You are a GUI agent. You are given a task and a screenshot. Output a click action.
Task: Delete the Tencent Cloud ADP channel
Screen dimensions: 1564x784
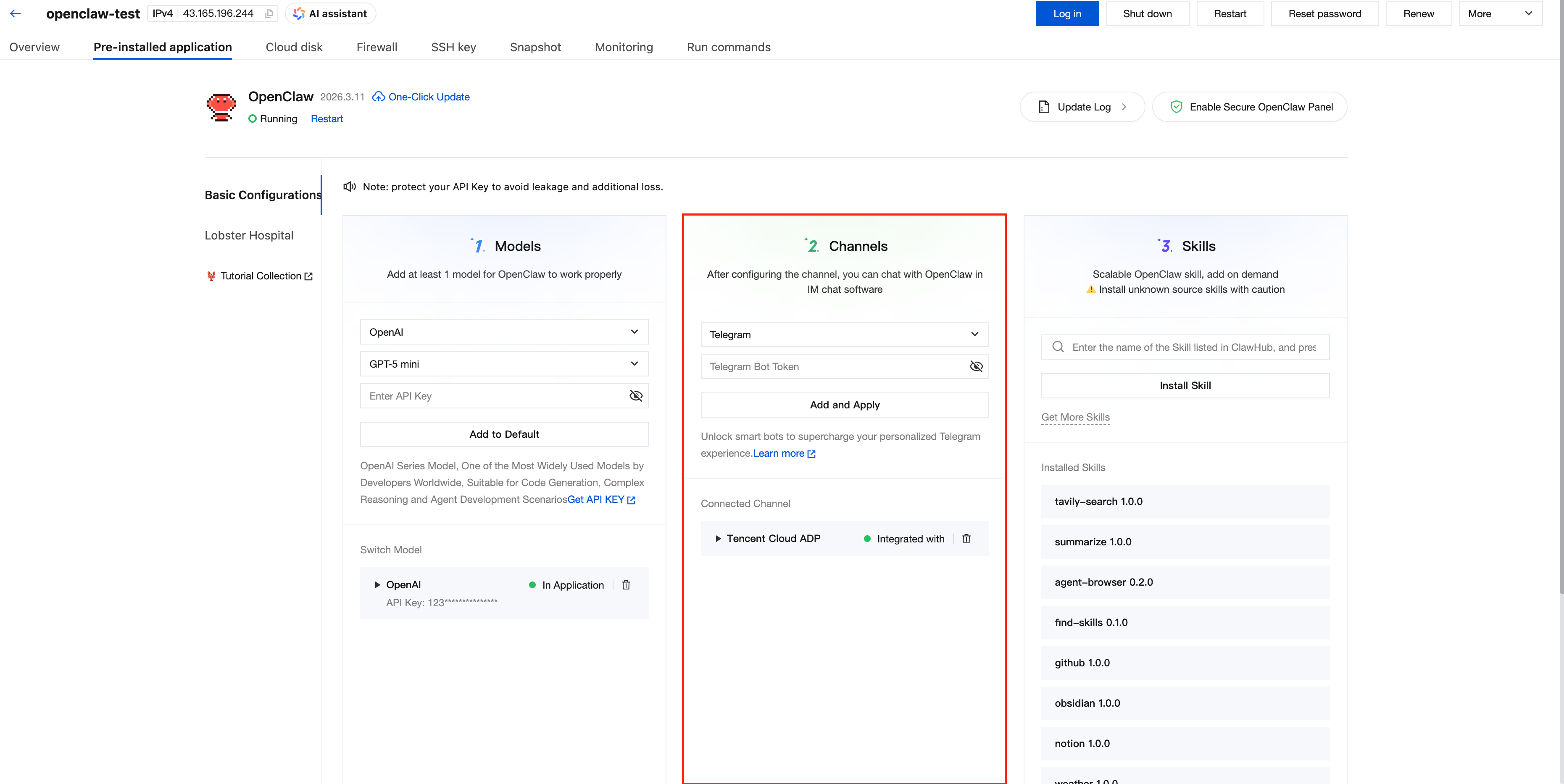966,539
